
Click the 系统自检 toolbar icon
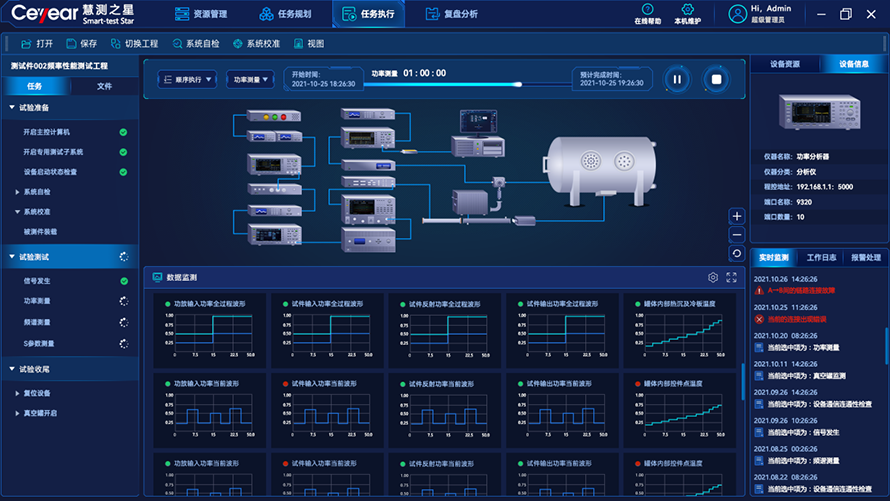point(178,44)
